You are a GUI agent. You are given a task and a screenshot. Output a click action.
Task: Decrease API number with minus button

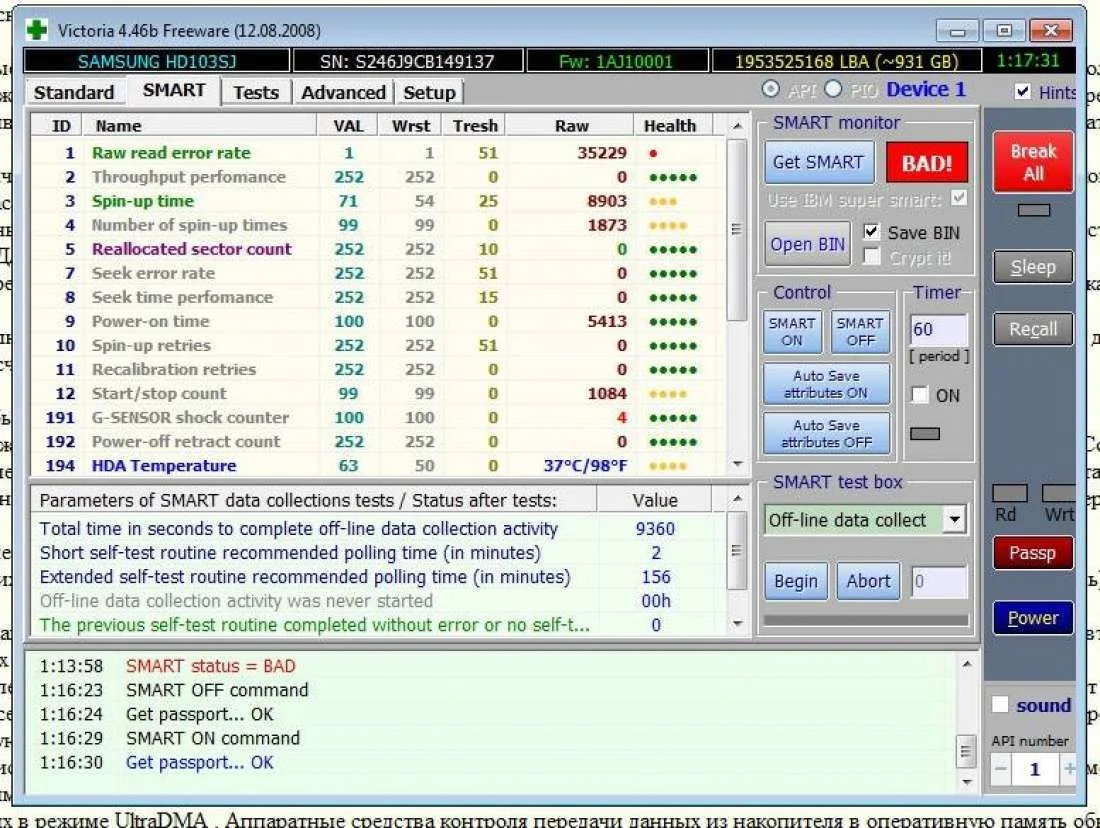click(1001, 769)
